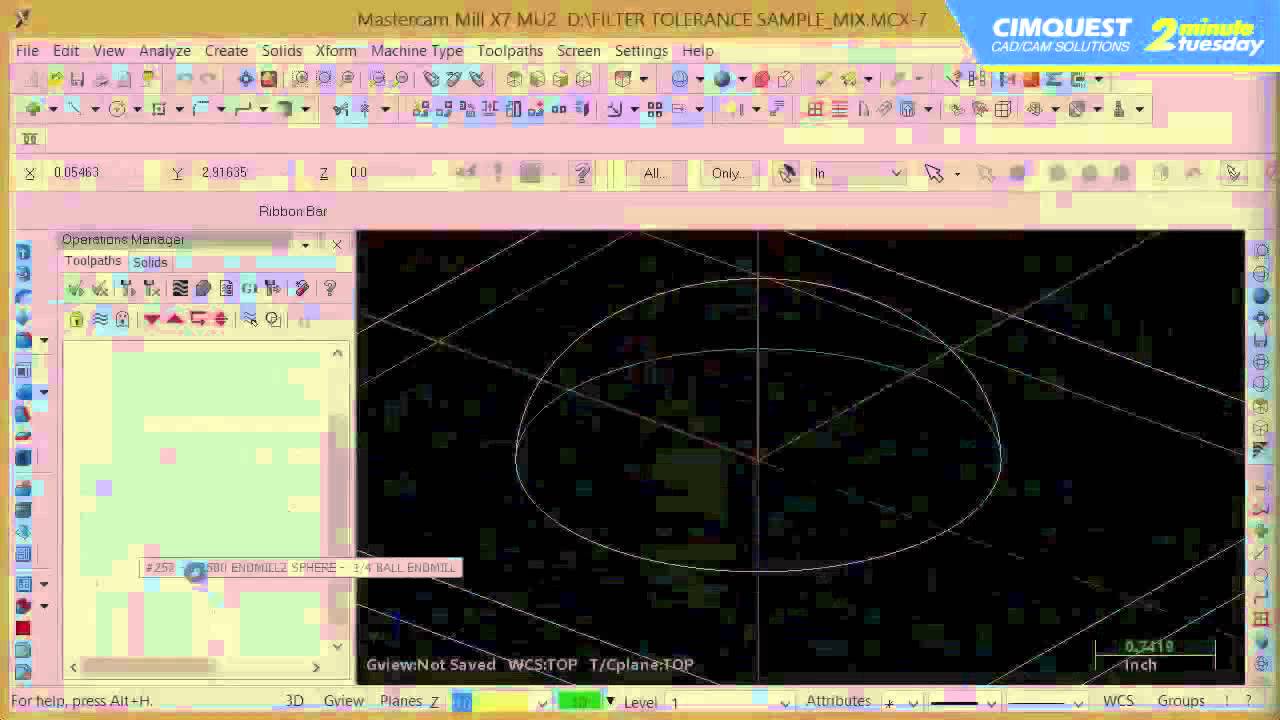Viewport: 1280px width, 720px height.
Task: Select the shaded sphere display icon
Action: tap(722, 79)
